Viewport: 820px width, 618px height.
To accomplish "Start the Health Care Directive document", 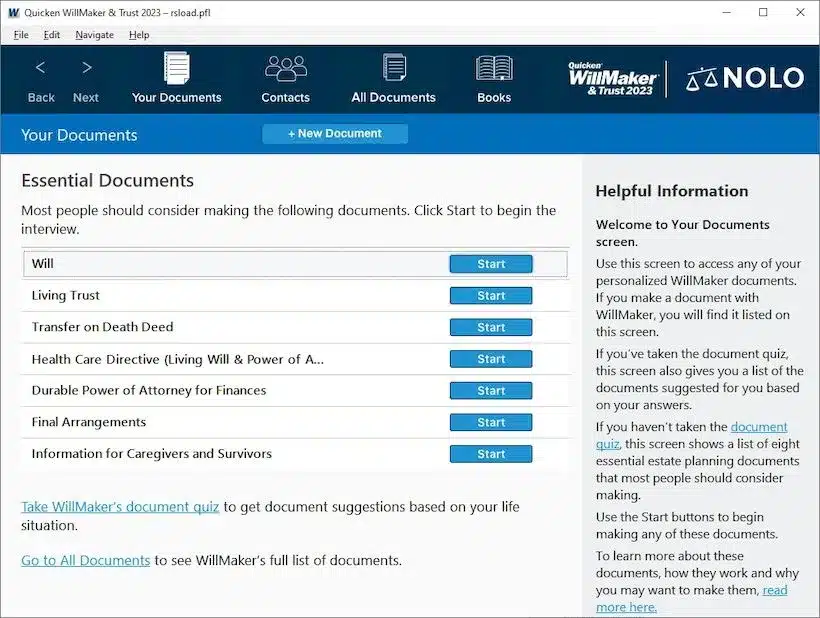I will tap(491, 359).
